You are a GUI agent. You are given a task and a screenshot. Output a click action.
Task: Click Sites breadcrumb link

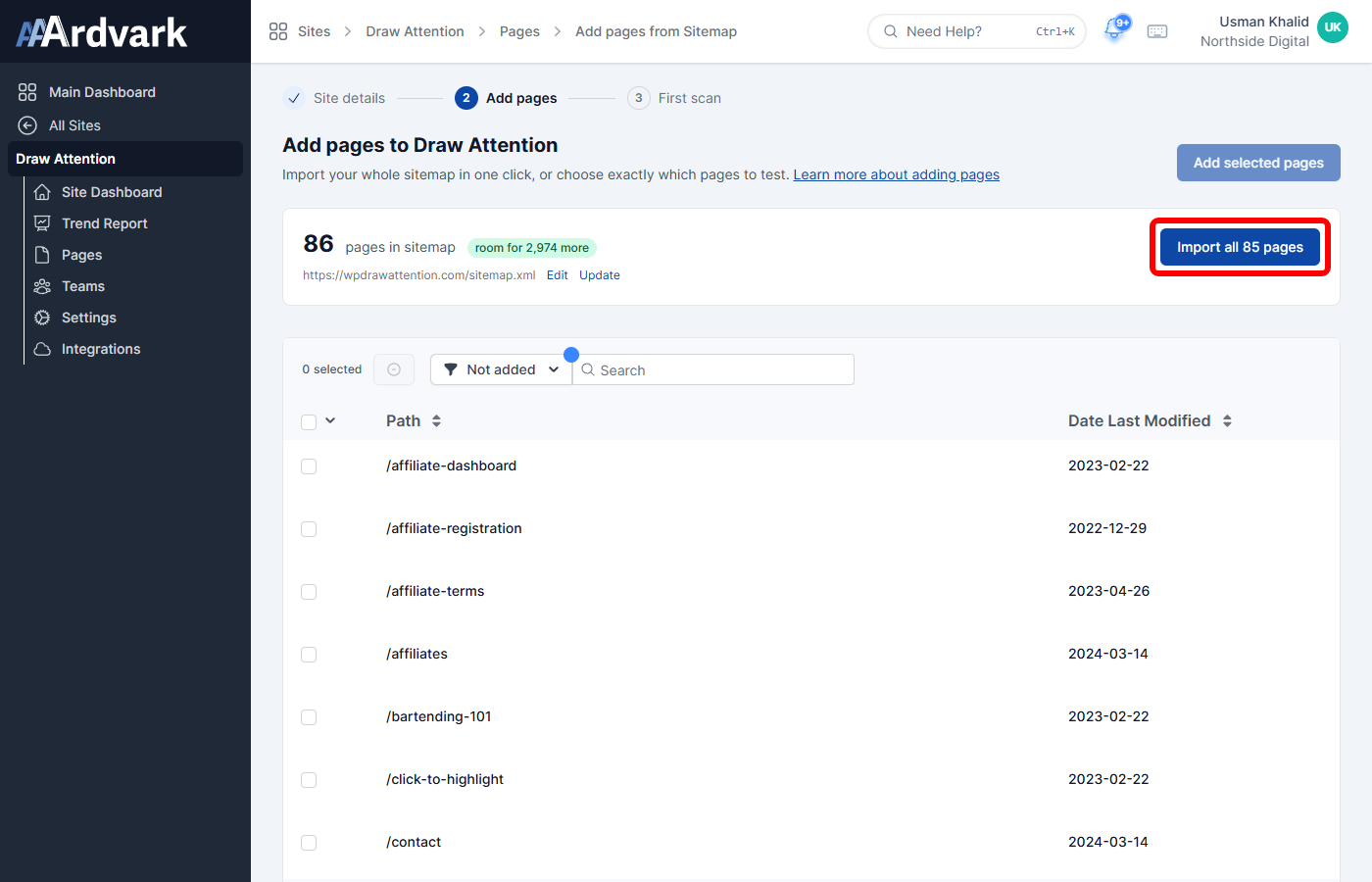(314, 31)
